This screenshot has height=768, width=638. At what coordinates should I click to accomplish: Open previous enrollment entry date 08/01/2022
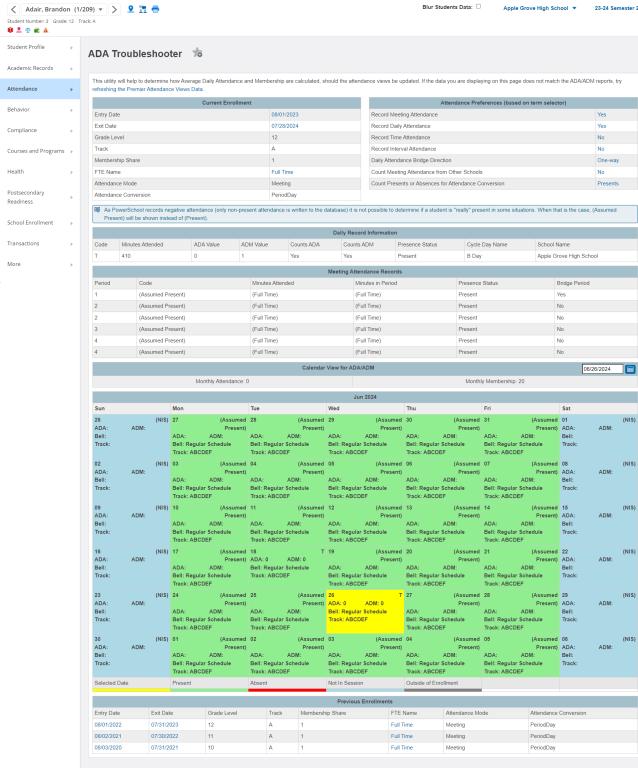tap(108, 724)
